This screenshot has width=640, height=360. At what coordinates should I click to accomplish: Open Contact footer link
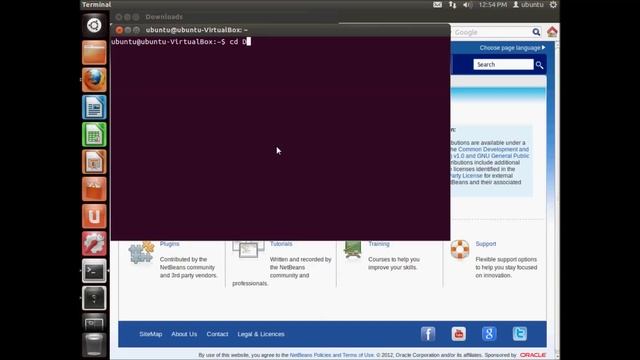click(x=217, y=334)
